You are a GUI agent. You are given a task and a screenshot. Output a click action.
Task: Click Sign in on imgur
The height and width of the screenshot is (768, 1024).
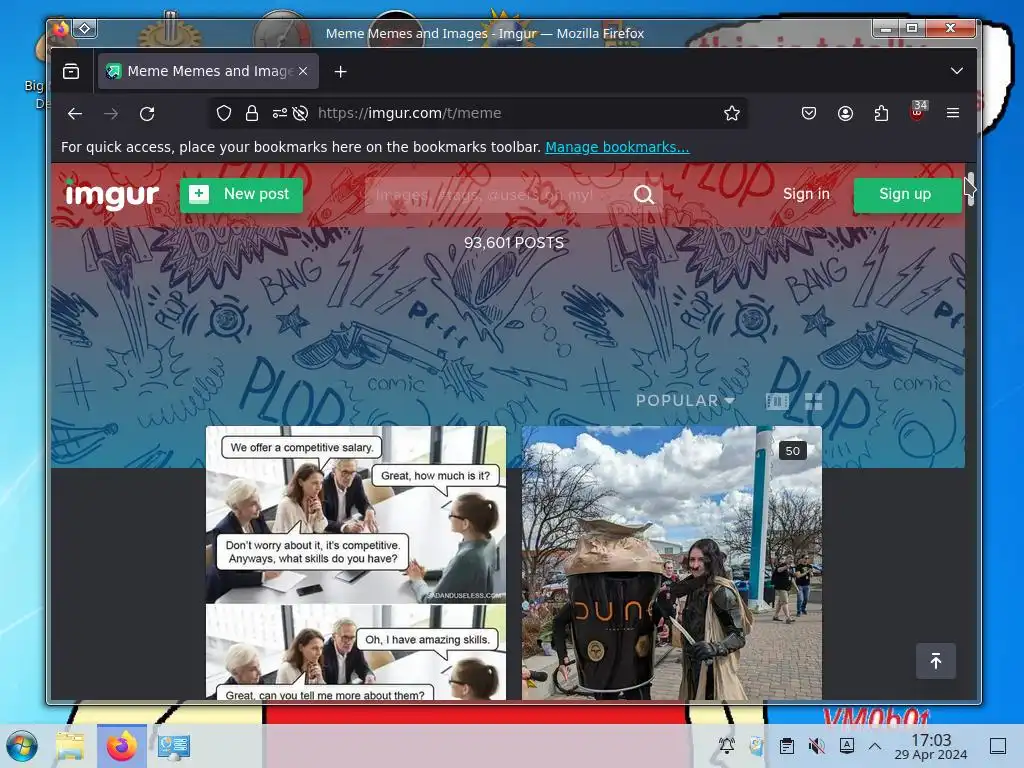point(806,194)
